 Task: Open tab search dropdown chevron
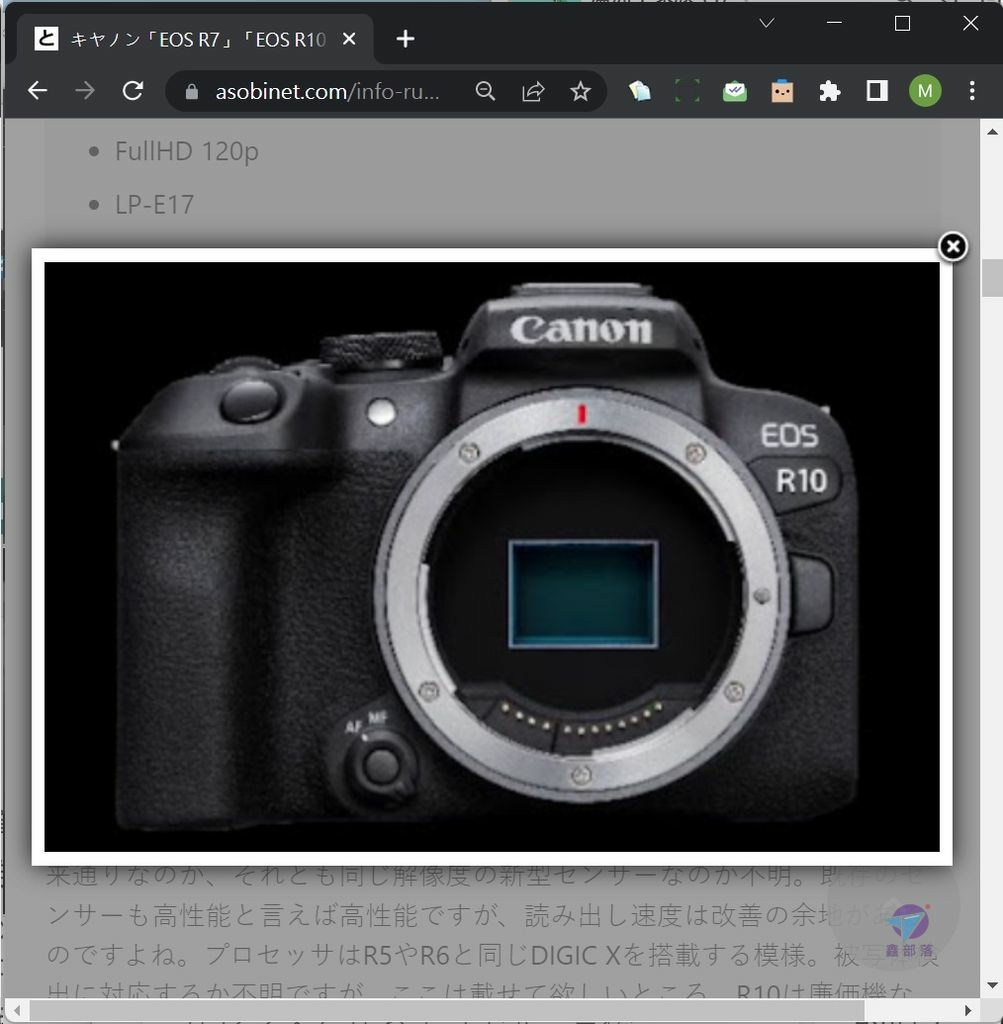coord(767,24)
